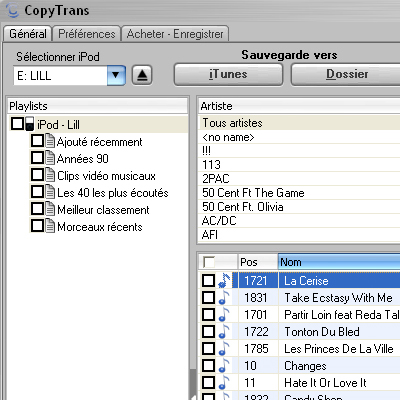Click the iTunes backup button
This screenshot has height=400, width=400.
coord(228,74)
